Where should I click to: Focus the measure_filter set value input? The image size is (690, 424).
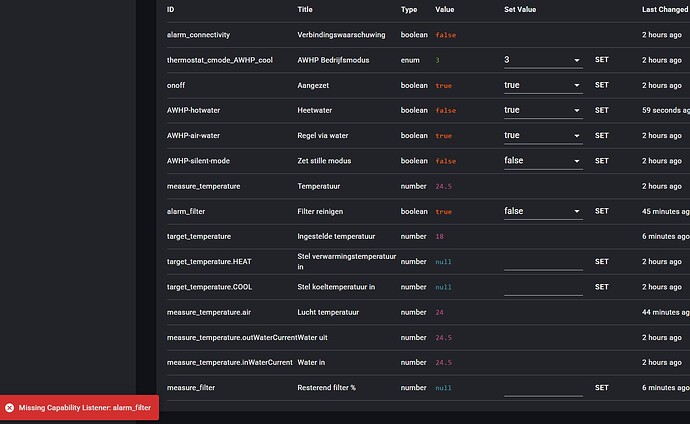543,387
